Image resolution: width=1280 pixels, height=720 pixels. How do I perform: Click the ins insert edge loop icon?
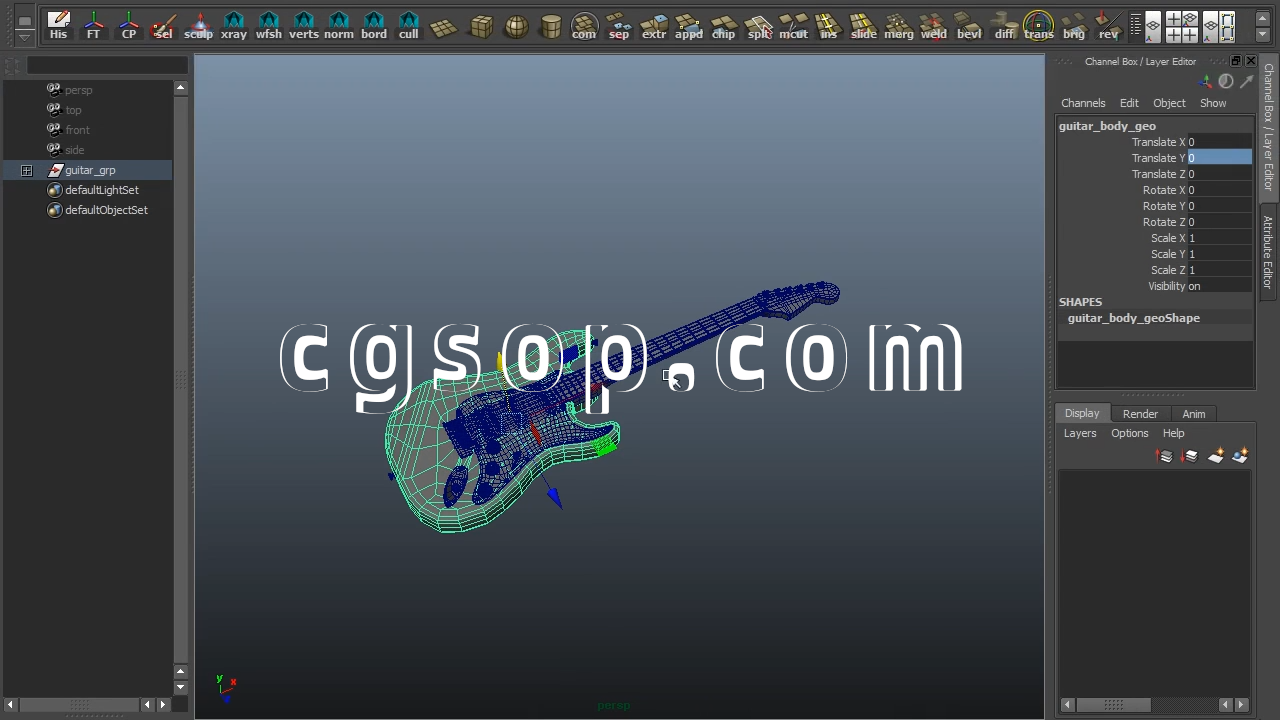[829, 26]
